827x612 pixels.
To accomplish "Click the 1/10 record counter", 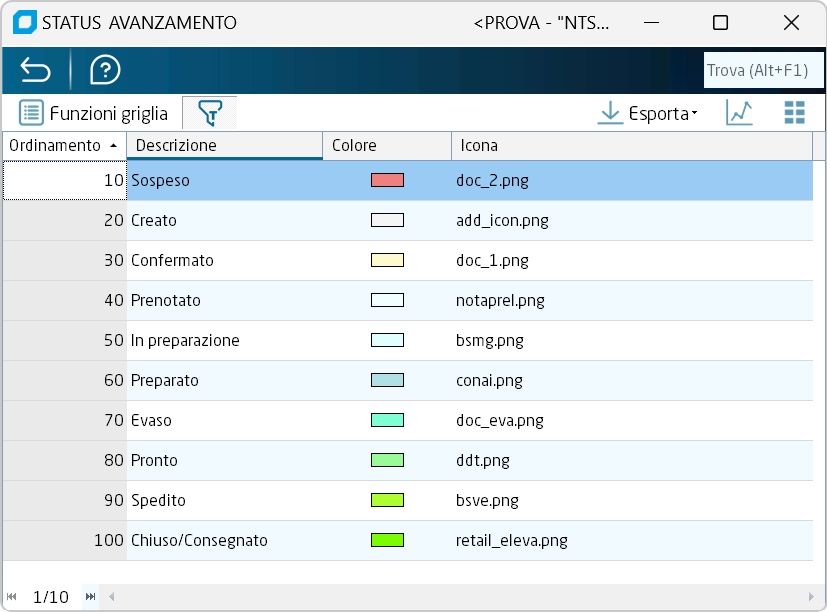I will (51, 597).
